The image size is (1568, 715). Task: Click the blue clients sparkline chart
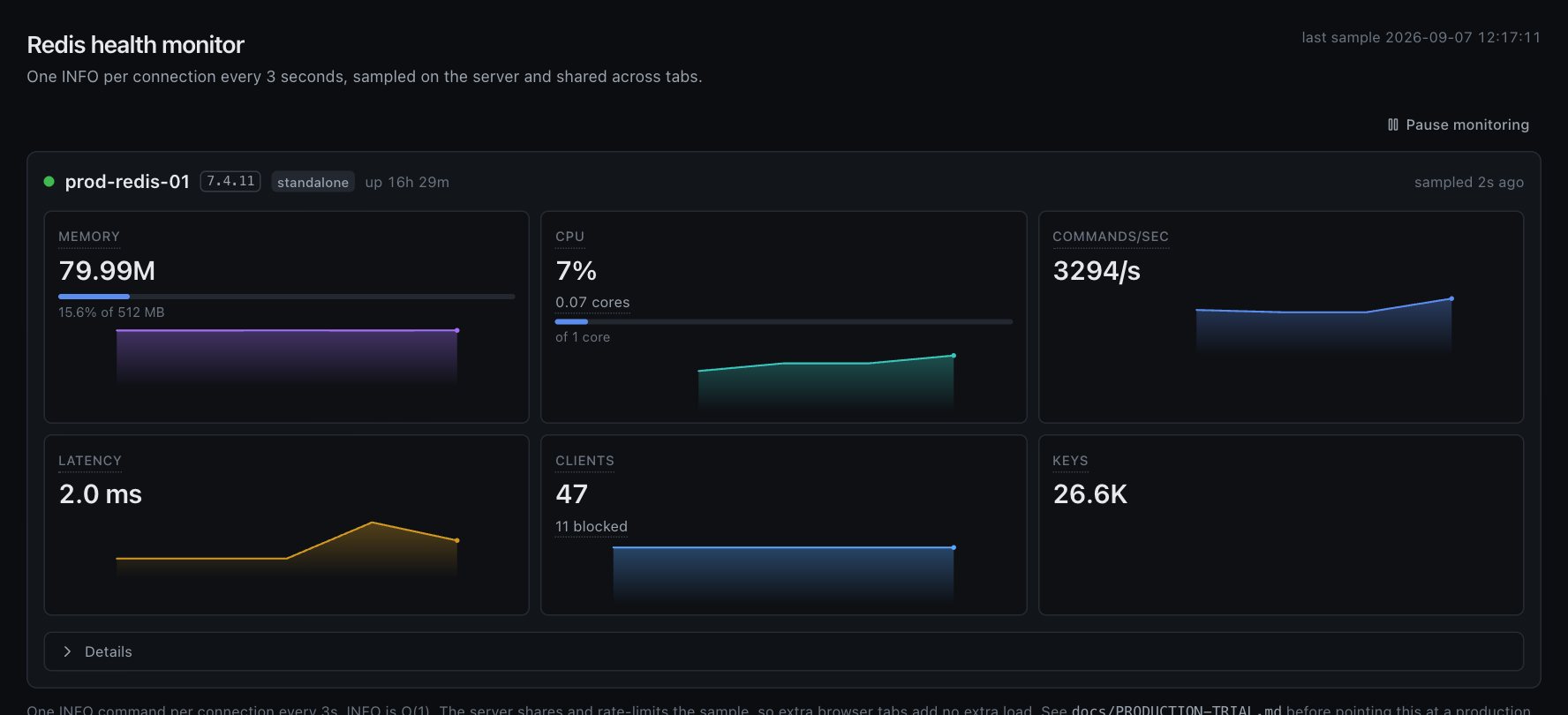click(784, 575)
